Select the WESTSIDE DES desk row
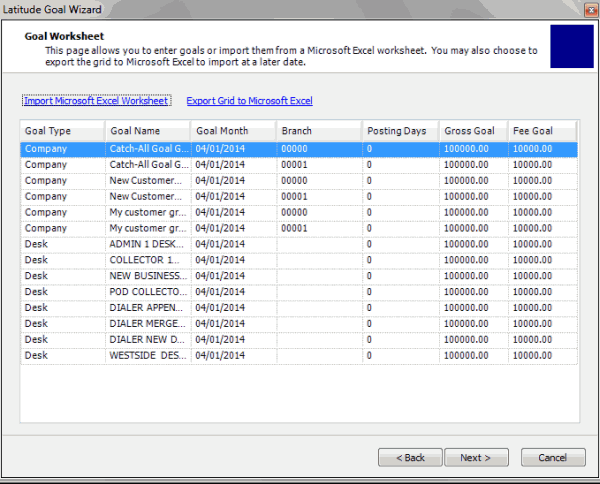 coord(148,355)
